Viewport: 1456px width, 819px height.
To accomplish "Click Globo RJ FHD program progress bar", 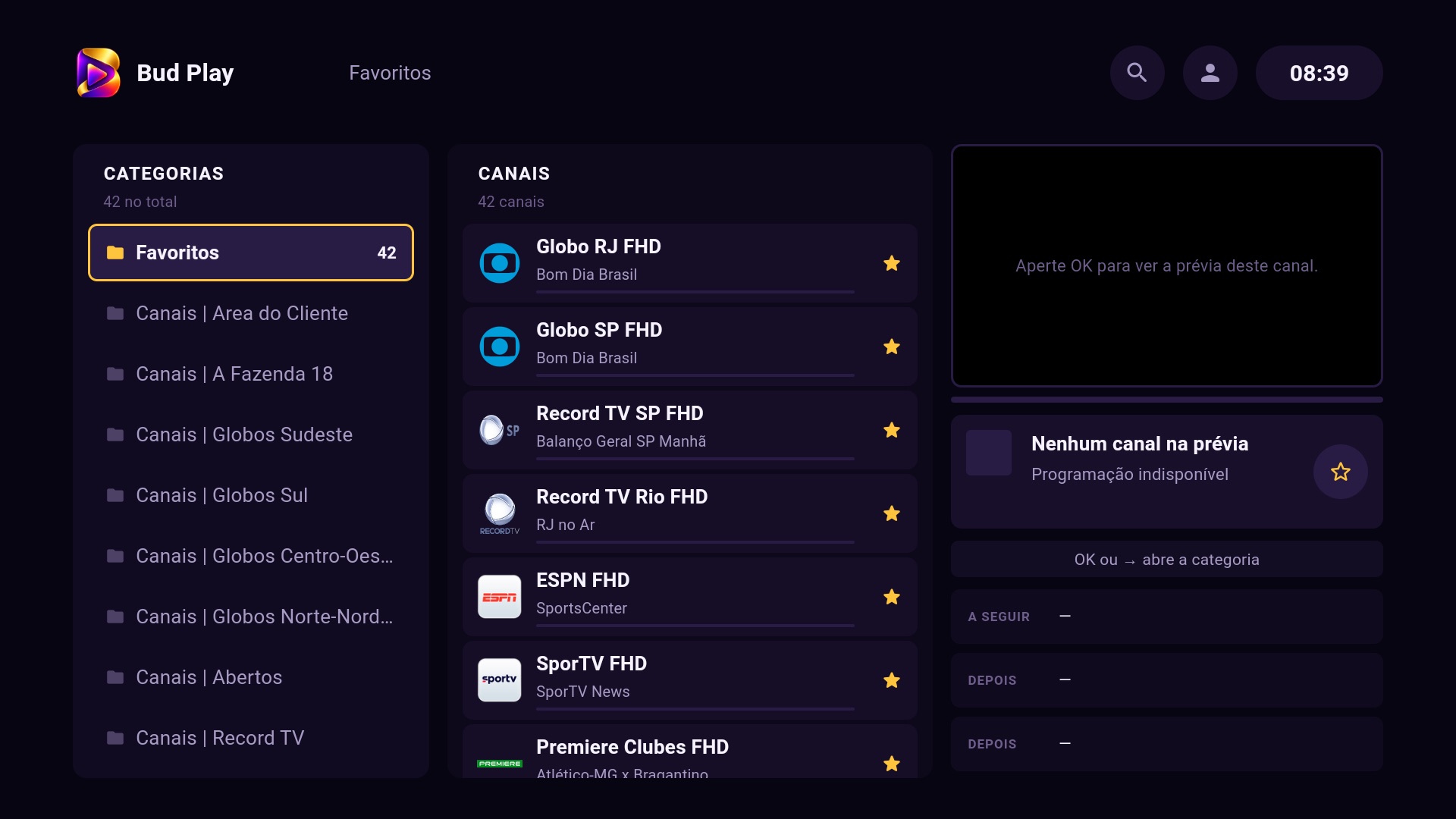I will click(x=695, y=292).
